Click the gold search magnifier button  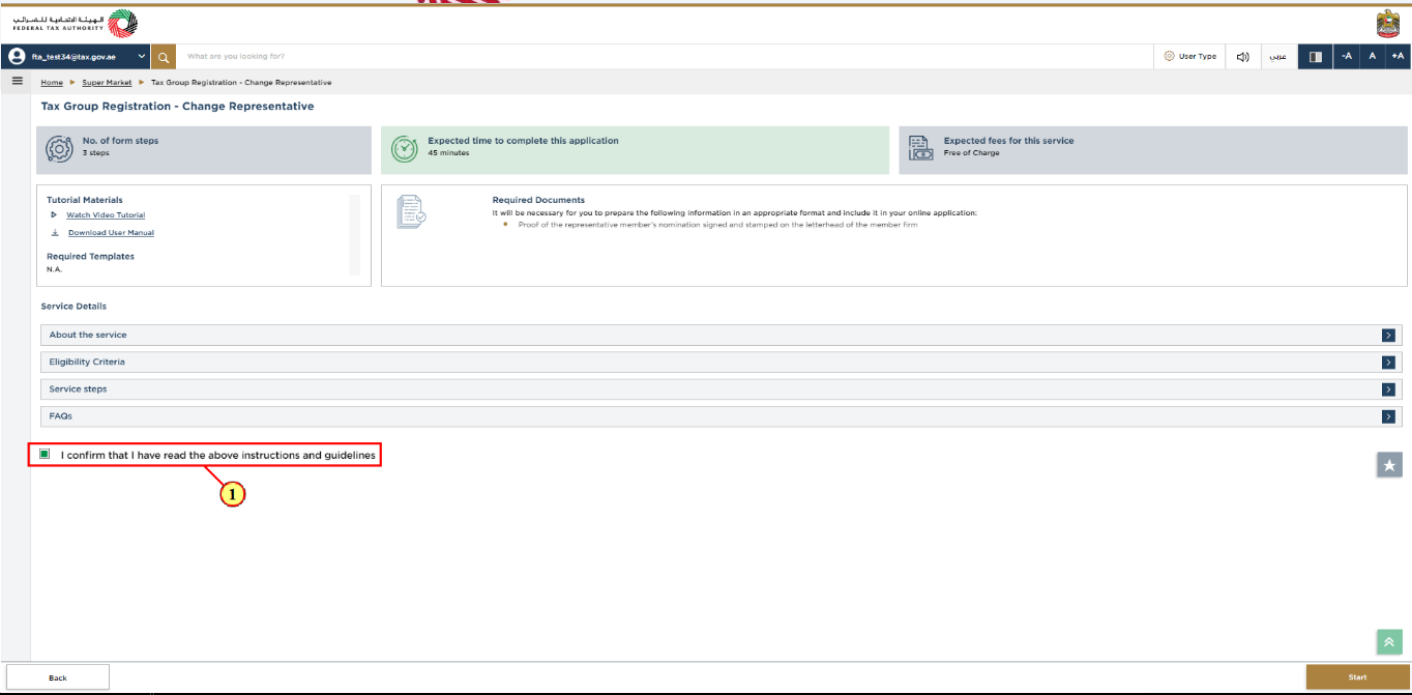pyautogui.click(x=164, y=57)
